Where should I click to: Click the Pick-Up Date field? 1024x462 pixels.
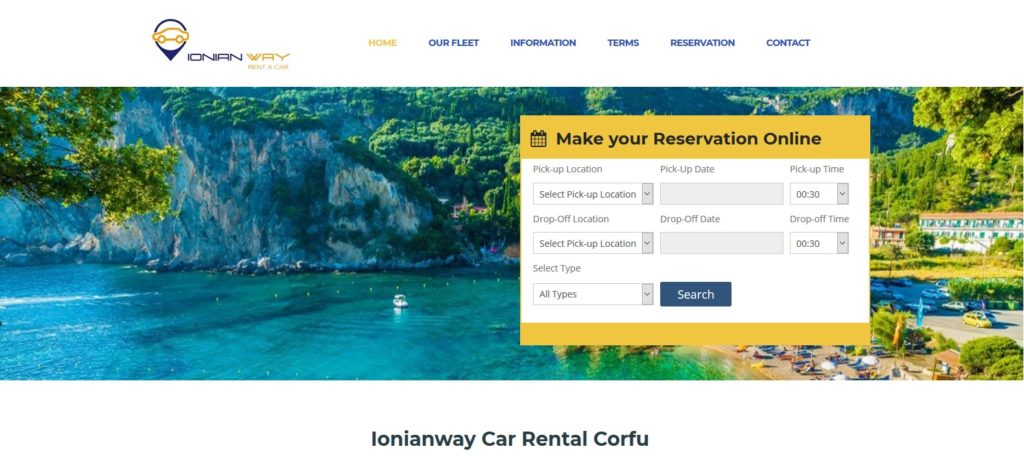[x=721, y=194]
